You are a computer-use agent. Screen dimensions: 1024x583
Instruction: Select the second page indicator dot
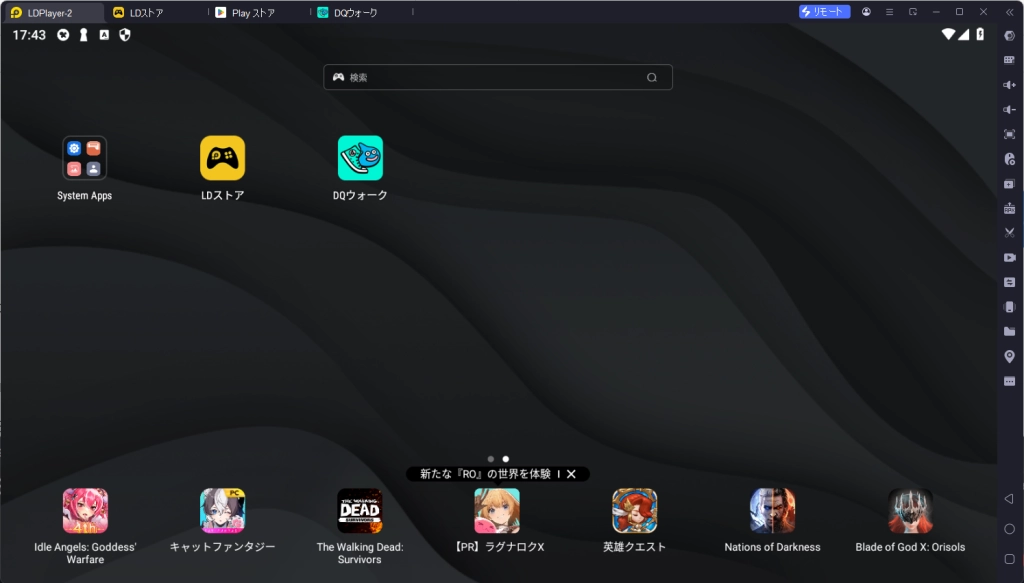click(505, 459)
